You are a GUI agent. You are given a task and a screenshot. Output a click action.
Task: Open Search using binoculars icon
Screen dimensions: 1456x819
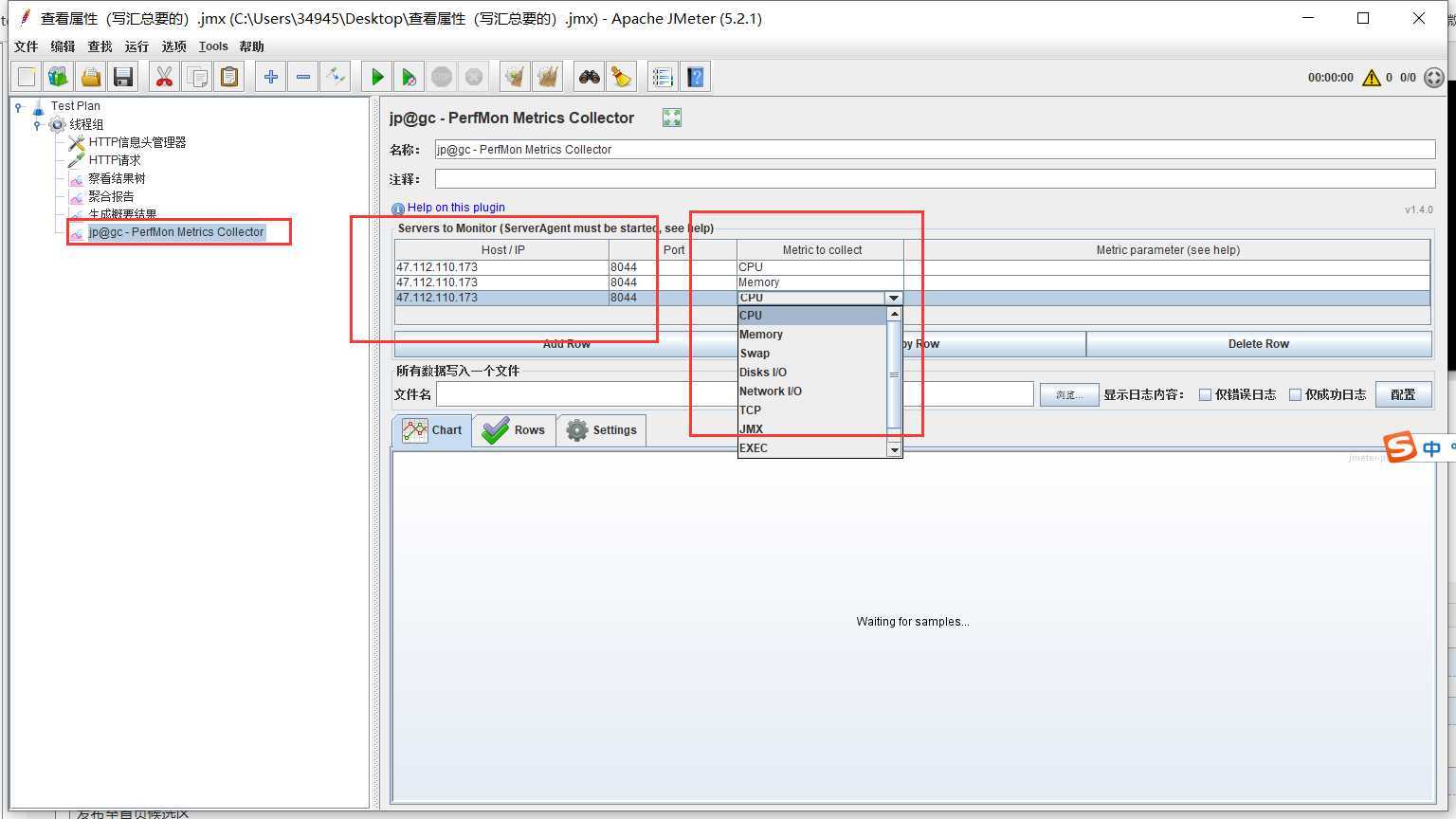pos(590,77)
